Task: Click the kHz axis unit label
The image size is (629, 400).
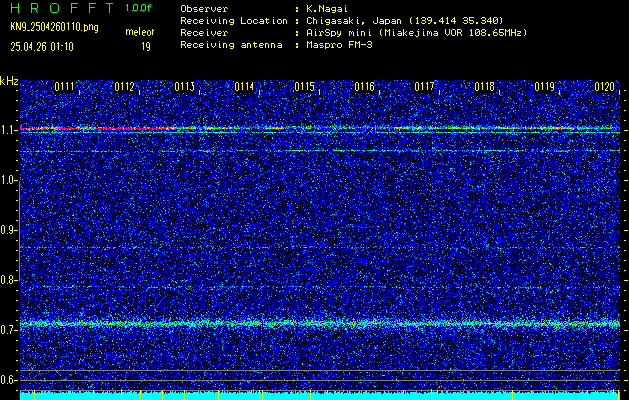Action: [x=9, y=81]
